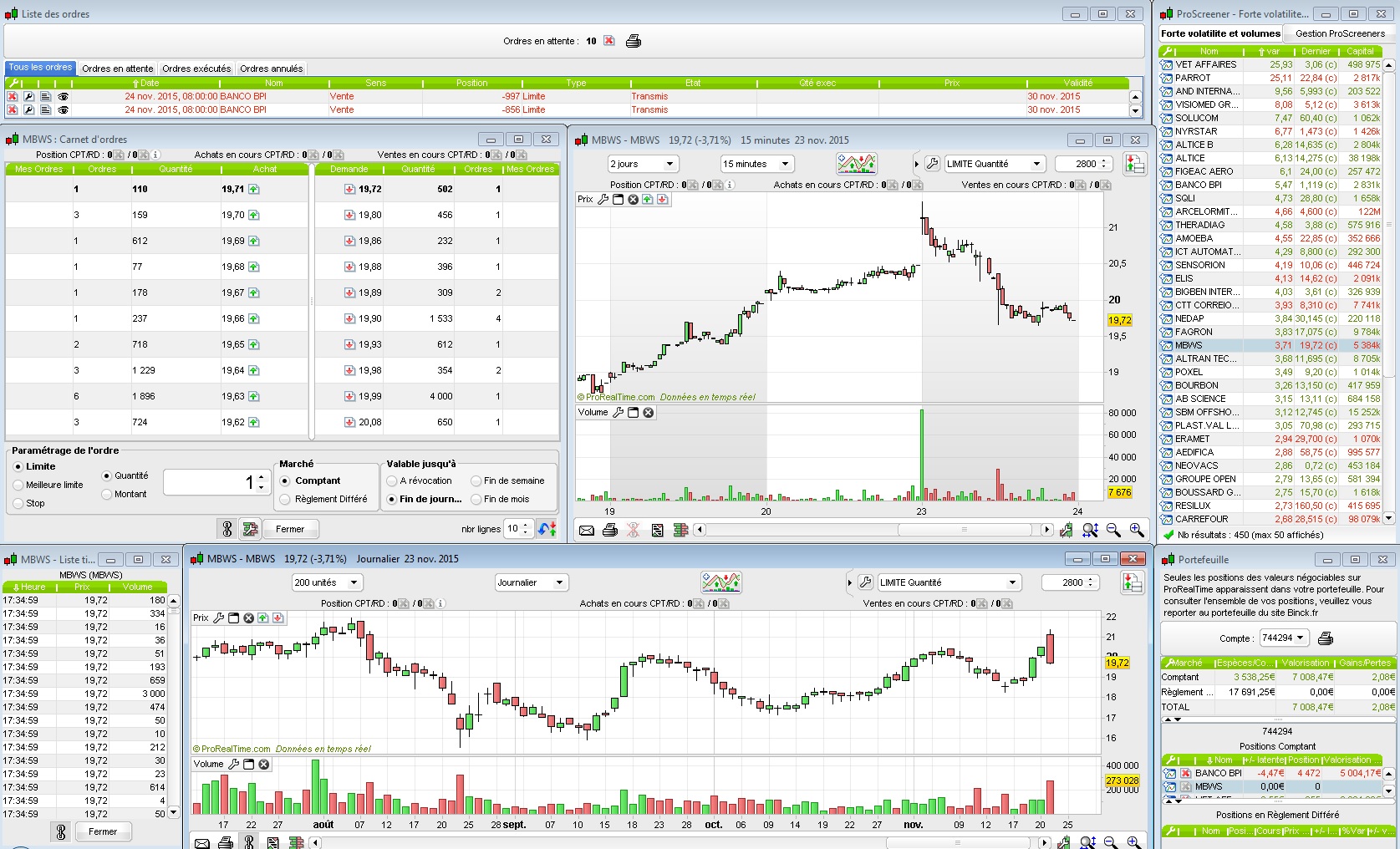The height and width of the screenshot is (849, 1400).
Task: Print the portfolio with the printer icon
Action: pyautogui.click(x=1326, y=638)
